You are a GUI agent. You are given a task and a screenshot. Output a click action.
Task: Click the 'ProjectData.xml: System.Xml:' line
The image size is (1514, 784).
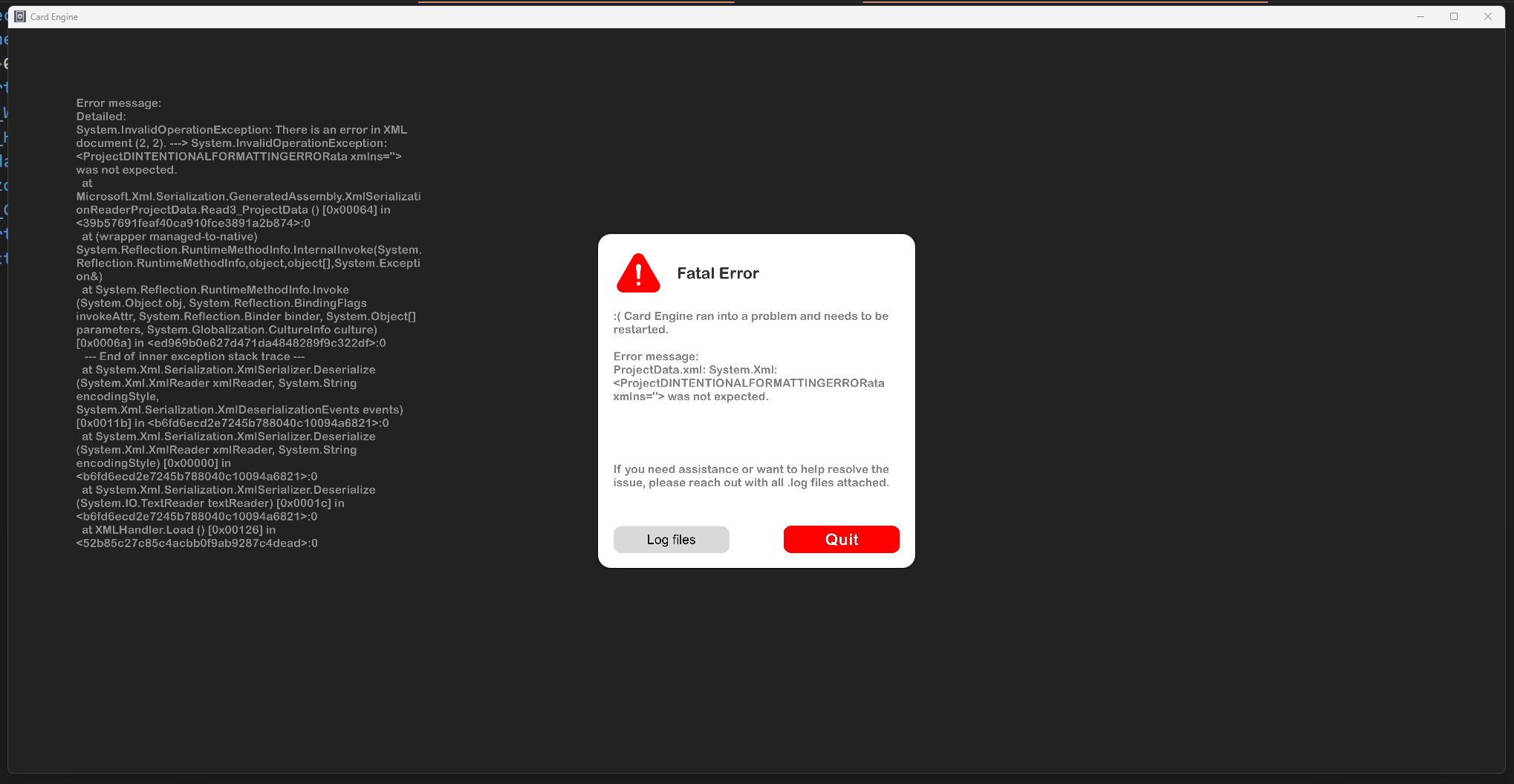tap(695, 370)
